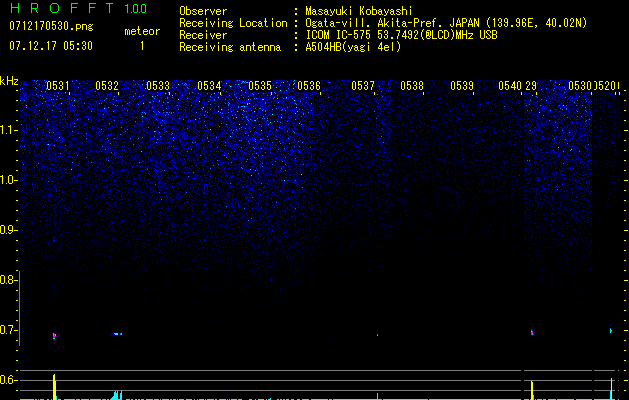Click the 0.7 kHz frequency label
The height and width of the screenshot is (400, 629).
pyautogui.click(x=8, y=330)
